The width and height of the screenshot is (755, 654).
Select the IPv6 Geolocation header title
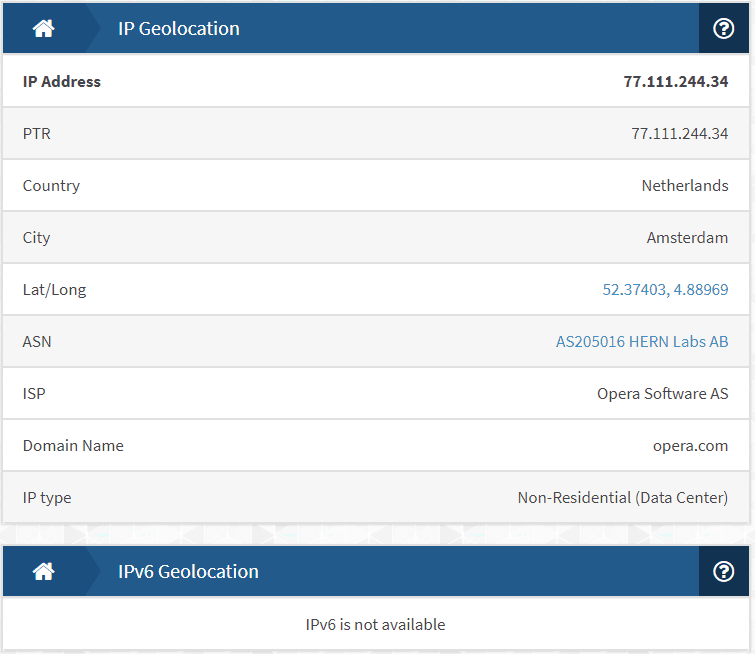click(188, 572)
